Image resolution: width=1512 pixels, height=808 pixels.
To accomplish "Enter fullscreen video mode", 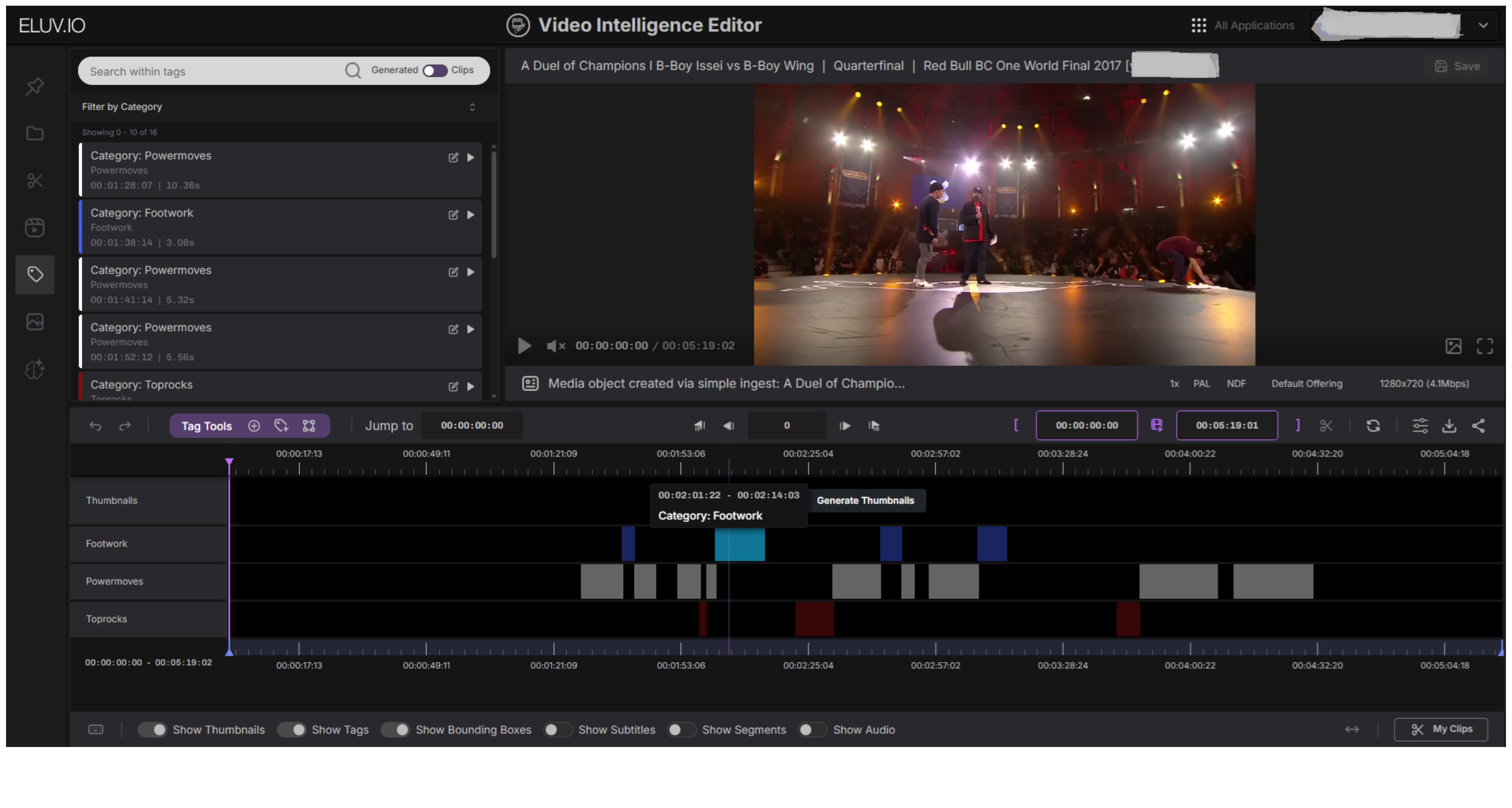I will click(1484, 346).
